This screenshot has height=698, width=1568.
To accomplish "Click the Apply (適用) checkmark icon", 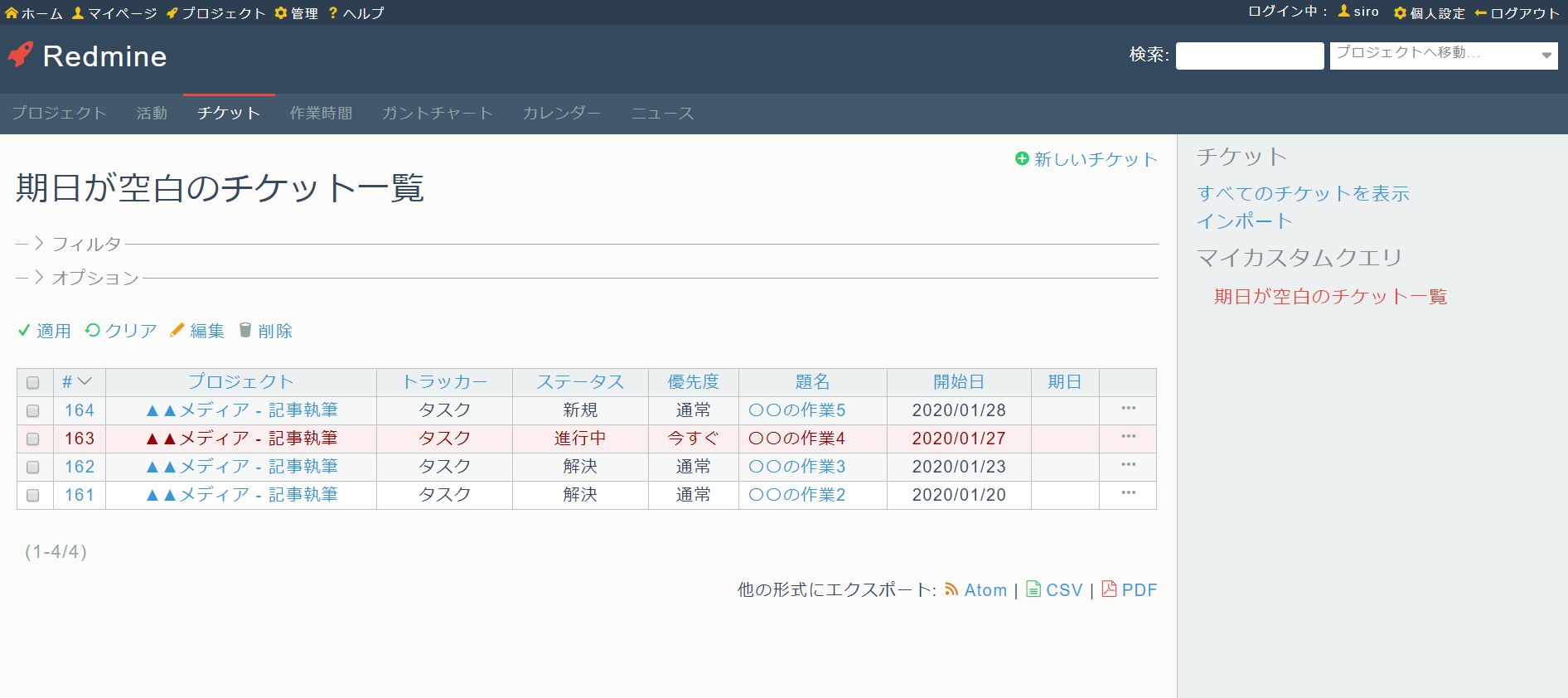I will coord(24,331).
